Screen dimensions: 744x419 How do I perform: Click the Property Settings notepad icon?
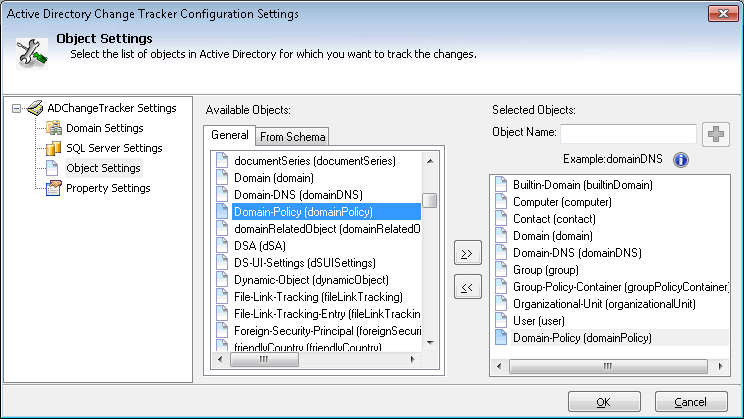(x=54, y=188)
